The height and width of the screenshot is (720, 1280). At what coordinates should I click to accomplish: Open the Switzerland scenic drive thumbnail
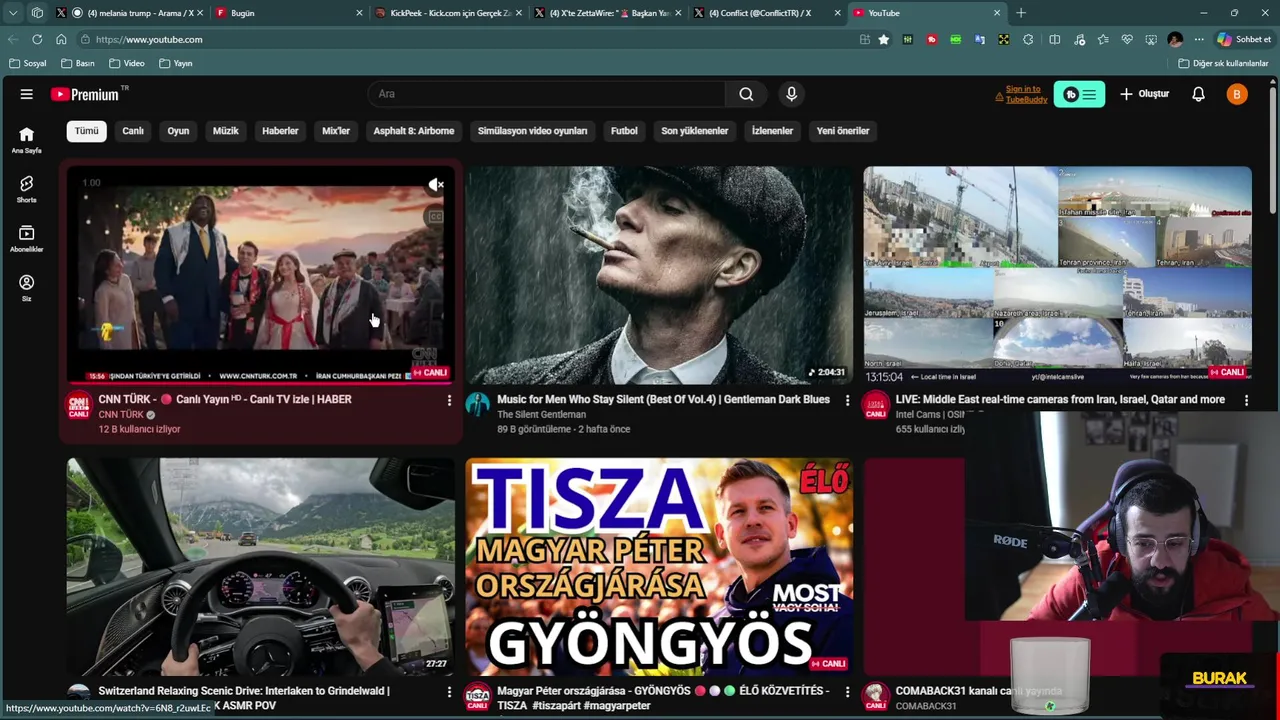tap(261, 567)
